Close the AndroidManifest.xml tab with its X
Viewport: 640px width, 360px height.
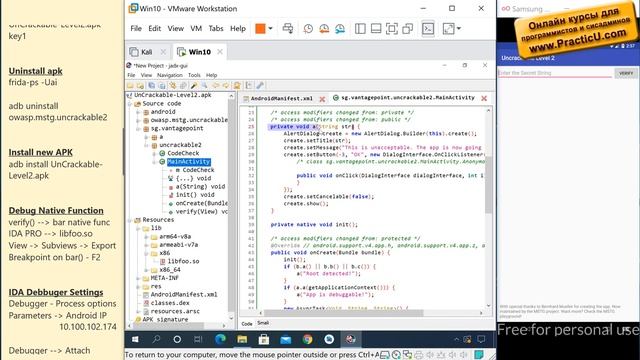point(322,99)
